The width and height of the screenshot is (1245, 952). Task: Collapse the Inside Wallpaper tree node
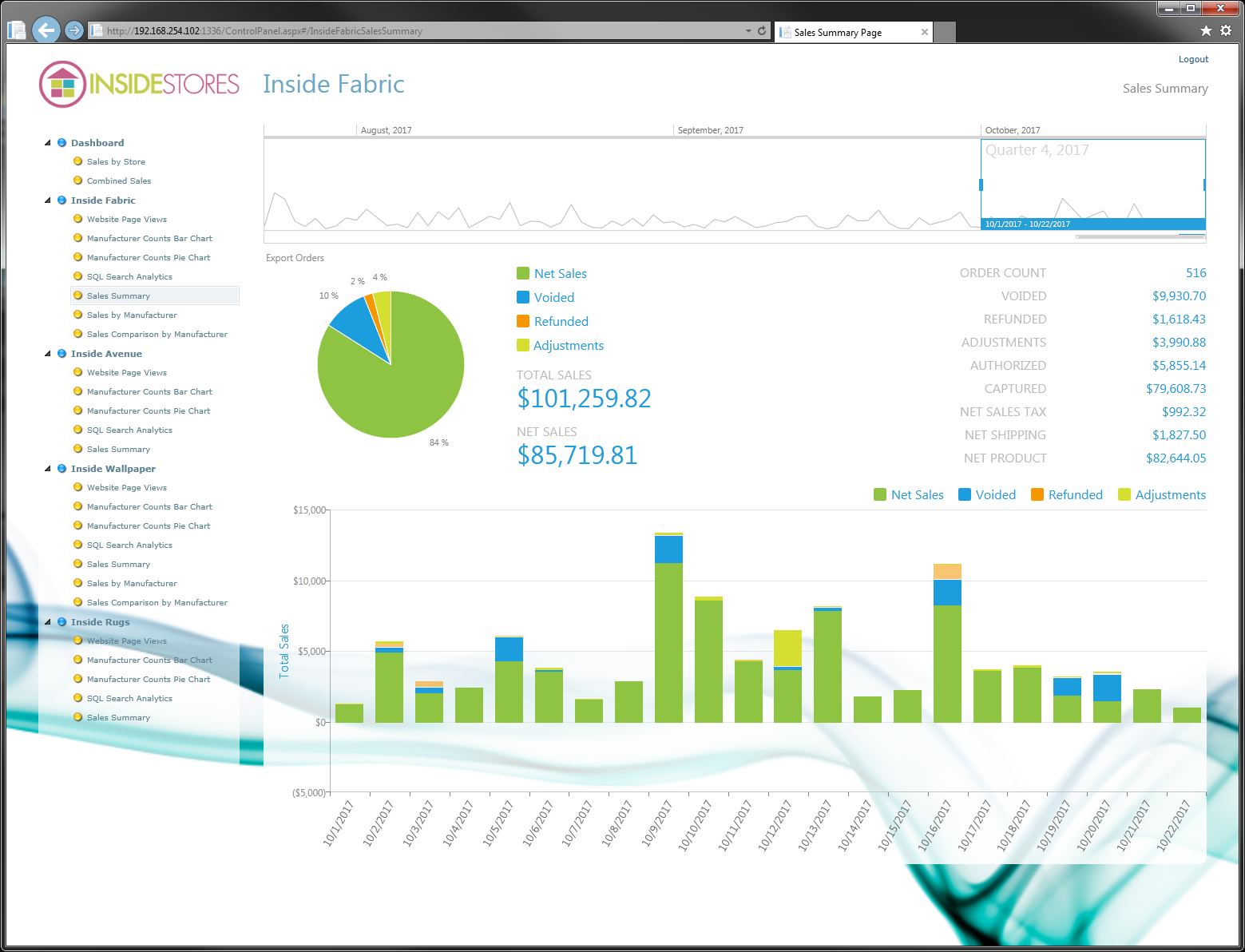[x=48, y=469]
